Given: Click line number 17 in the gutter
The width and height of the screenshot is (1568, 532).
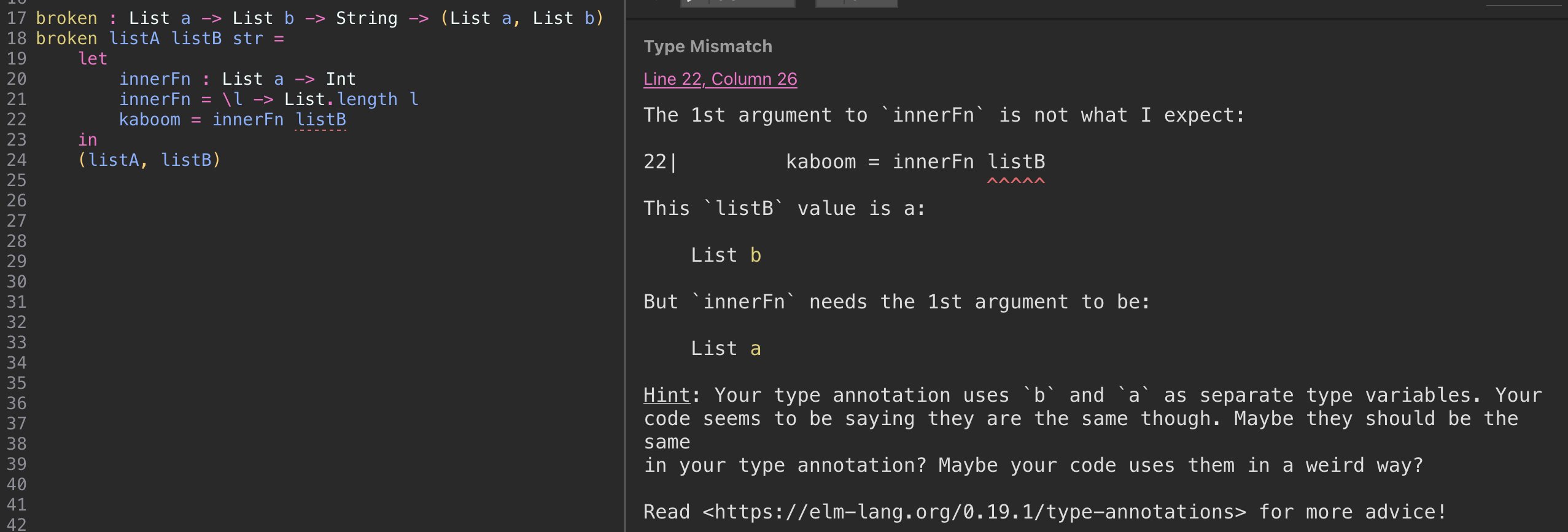Looking at the screenshot, I should pos(17,18).
